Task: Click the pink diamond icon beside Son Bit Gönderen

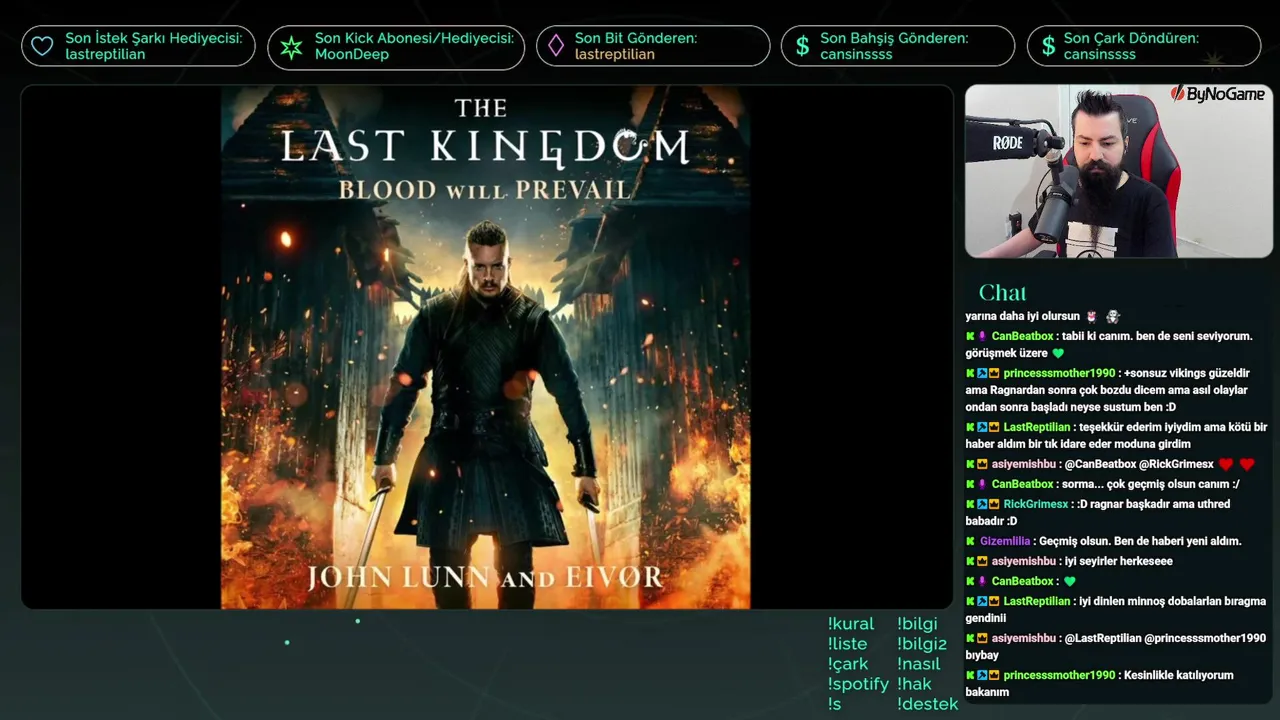Action: click(x=555, y=46)
